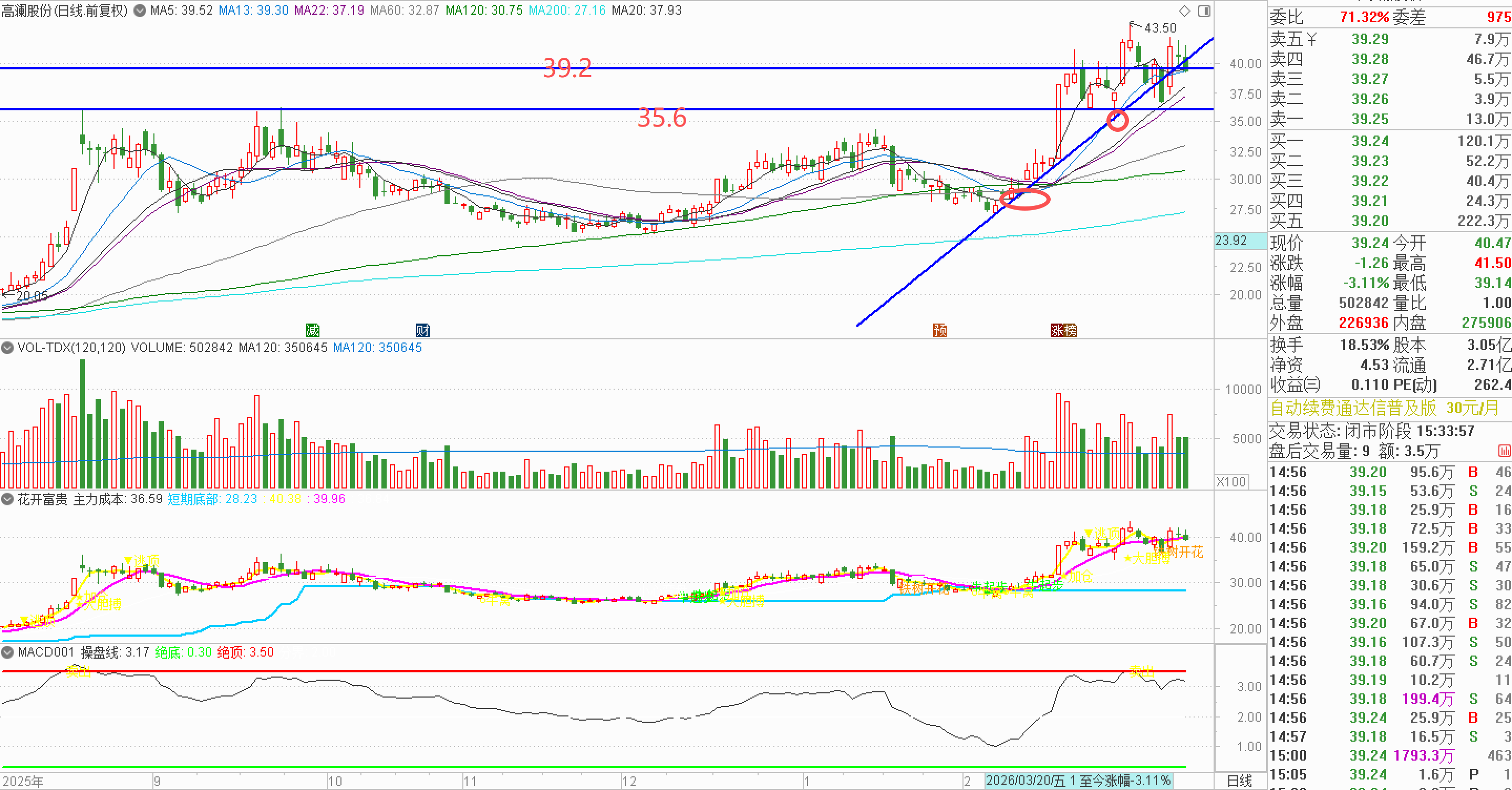Toggle the X100 volume scale box

click(x=1231, y=482)
